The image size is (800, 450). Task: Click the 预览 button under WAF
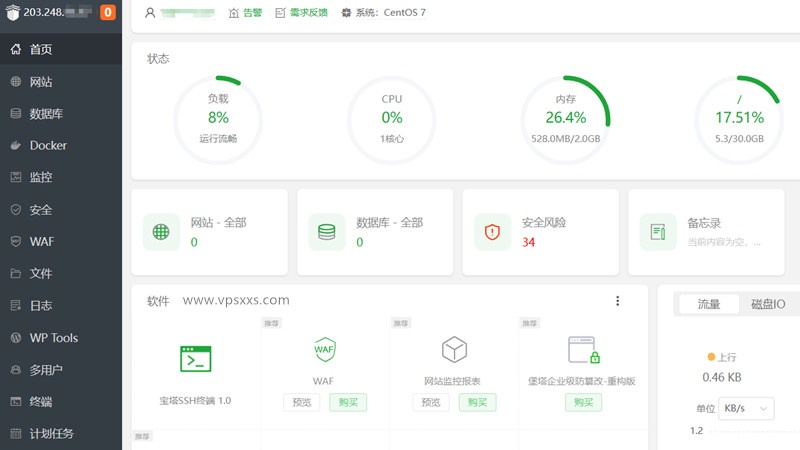tap(302, 403)
